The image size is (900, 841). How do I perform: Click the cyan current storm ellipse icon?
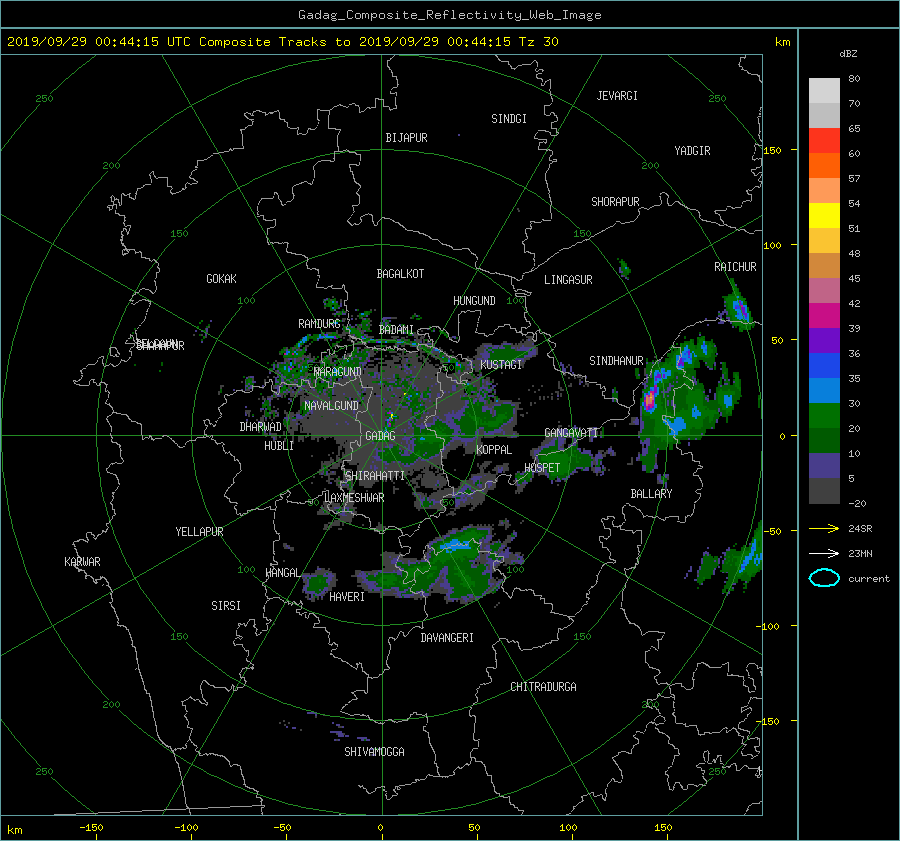point(824,578)
